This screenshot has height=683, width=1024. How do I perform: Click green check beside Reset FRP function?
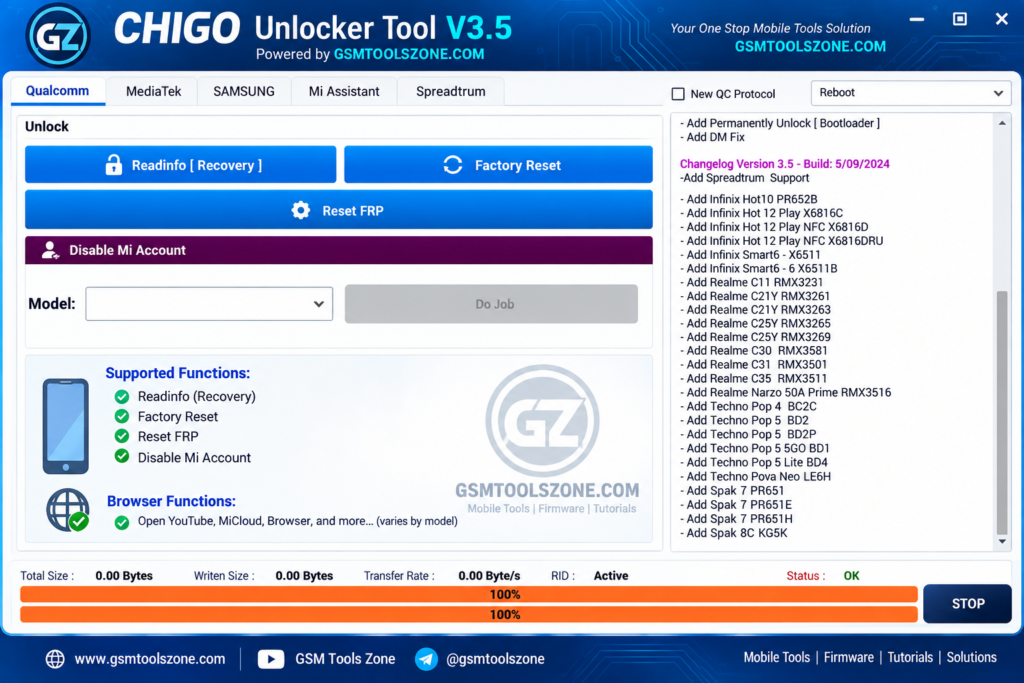click(121, 436)
